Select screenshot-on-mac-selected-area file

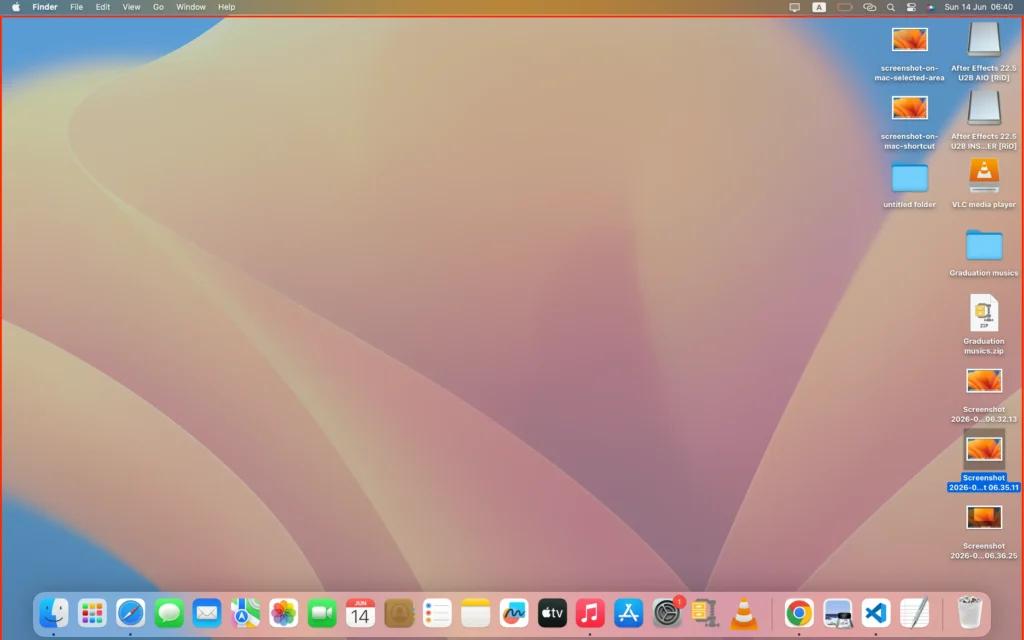[x=909, y=54]
